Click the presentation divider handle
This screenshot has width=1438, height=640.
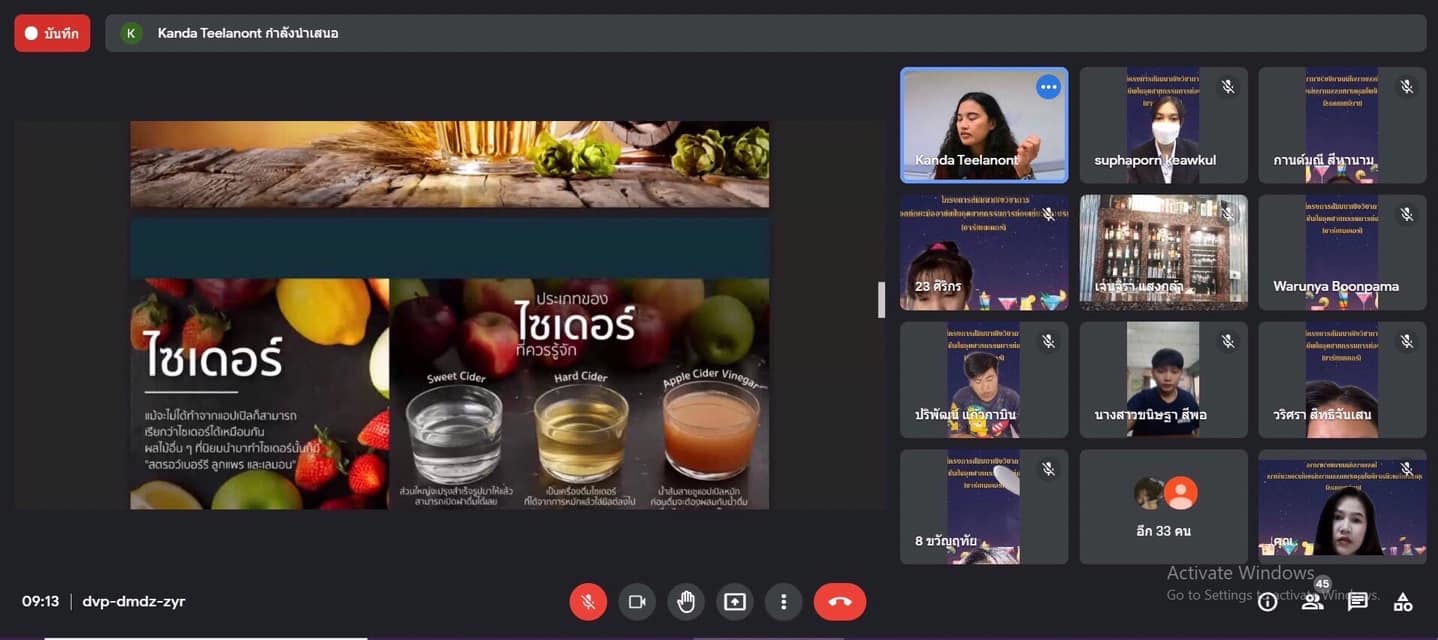tap(881, 300)
